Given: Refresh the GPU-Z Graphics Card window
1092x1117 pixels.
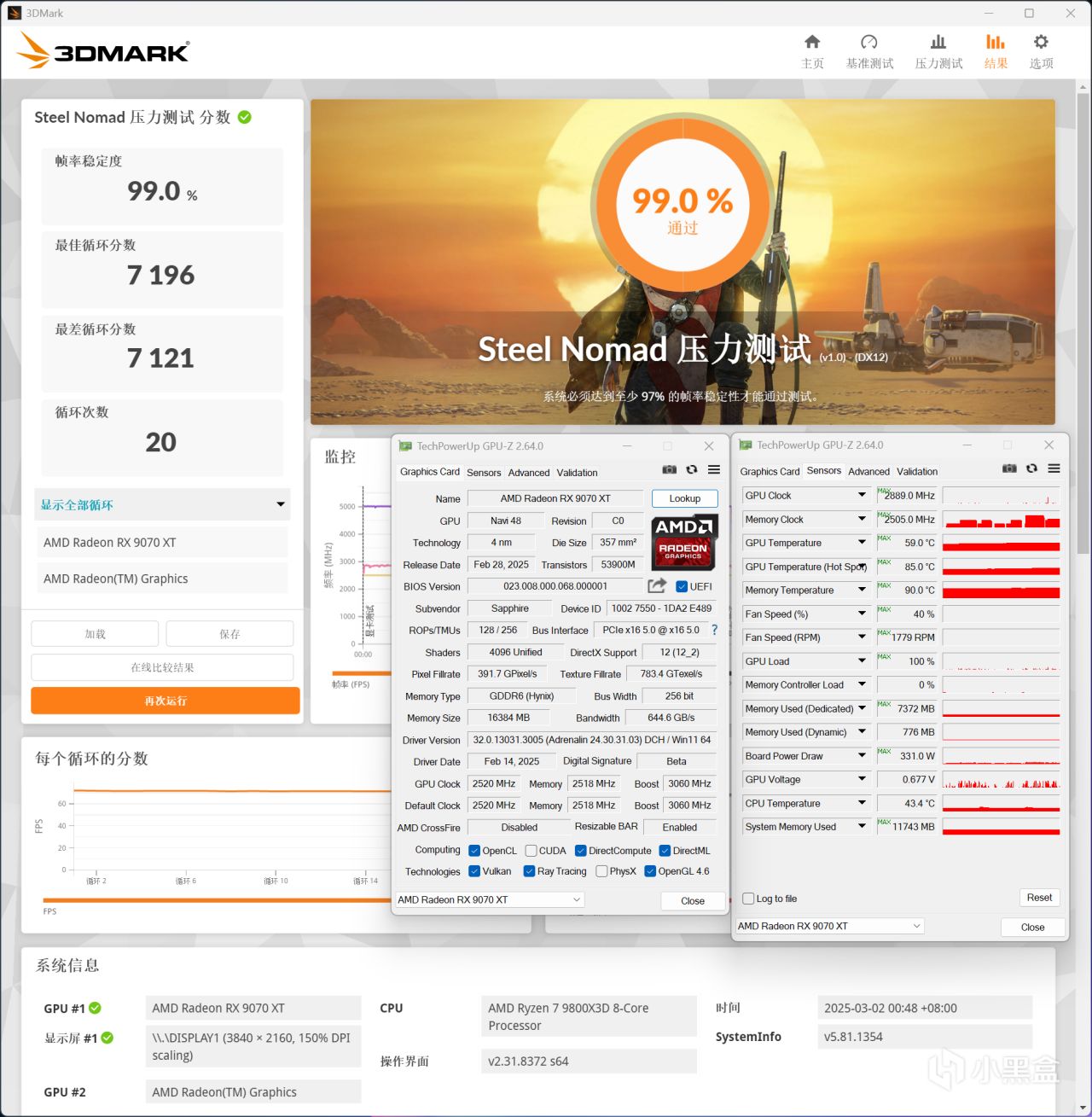Looking at the screenshot, I should point(692,469).
